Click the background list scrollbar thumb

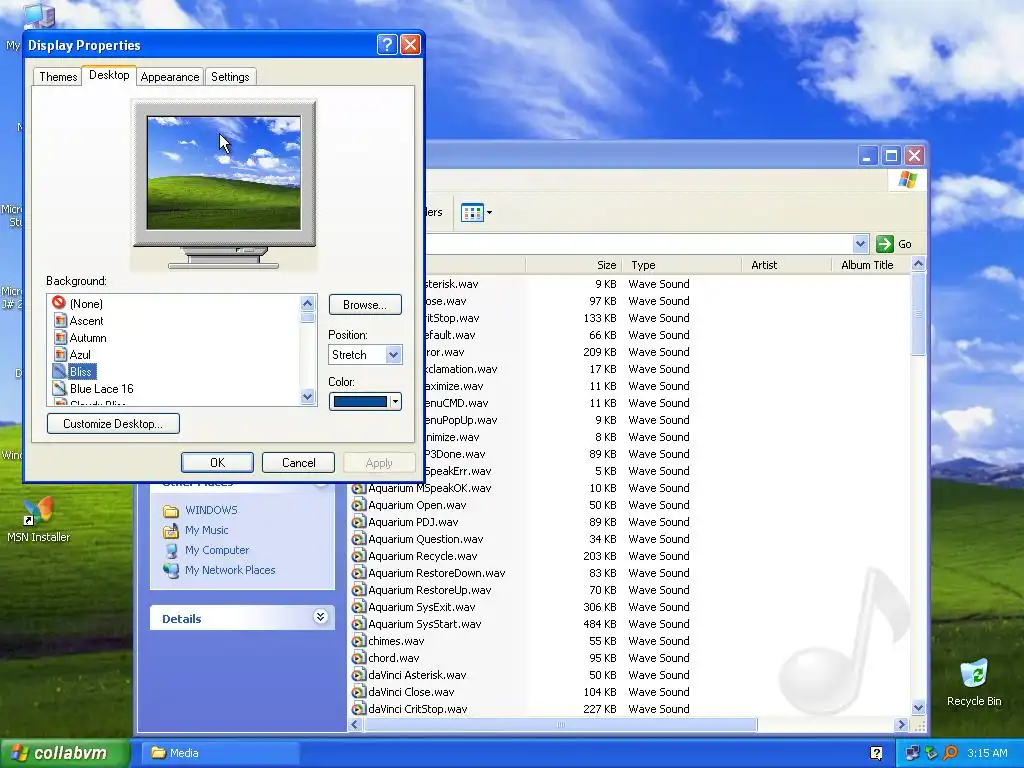point(308,317)
